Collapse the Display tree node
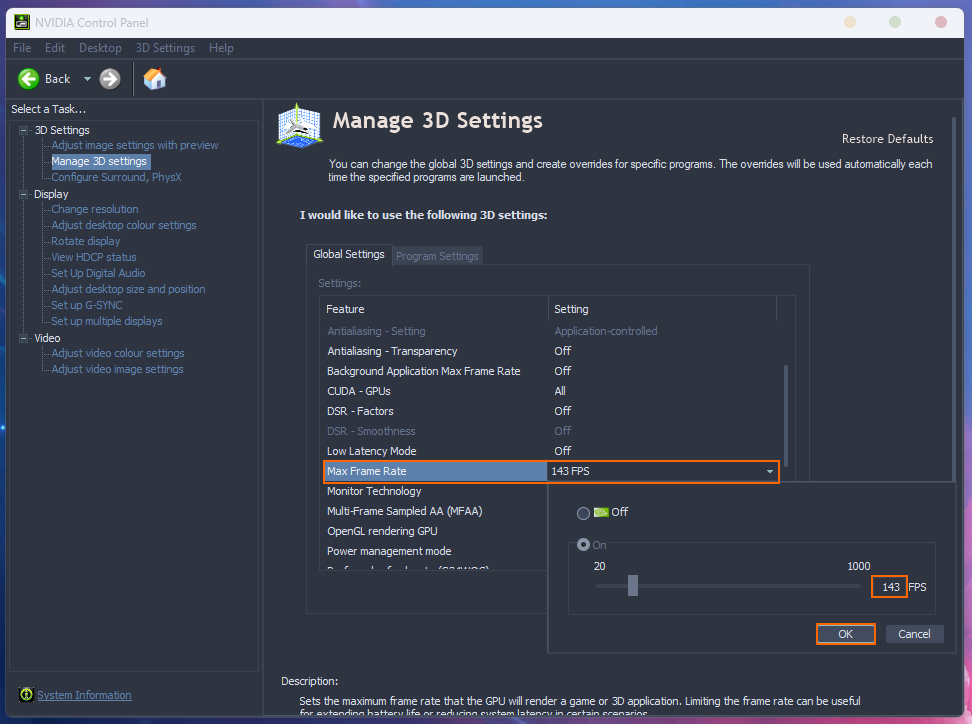 [24, 194]
